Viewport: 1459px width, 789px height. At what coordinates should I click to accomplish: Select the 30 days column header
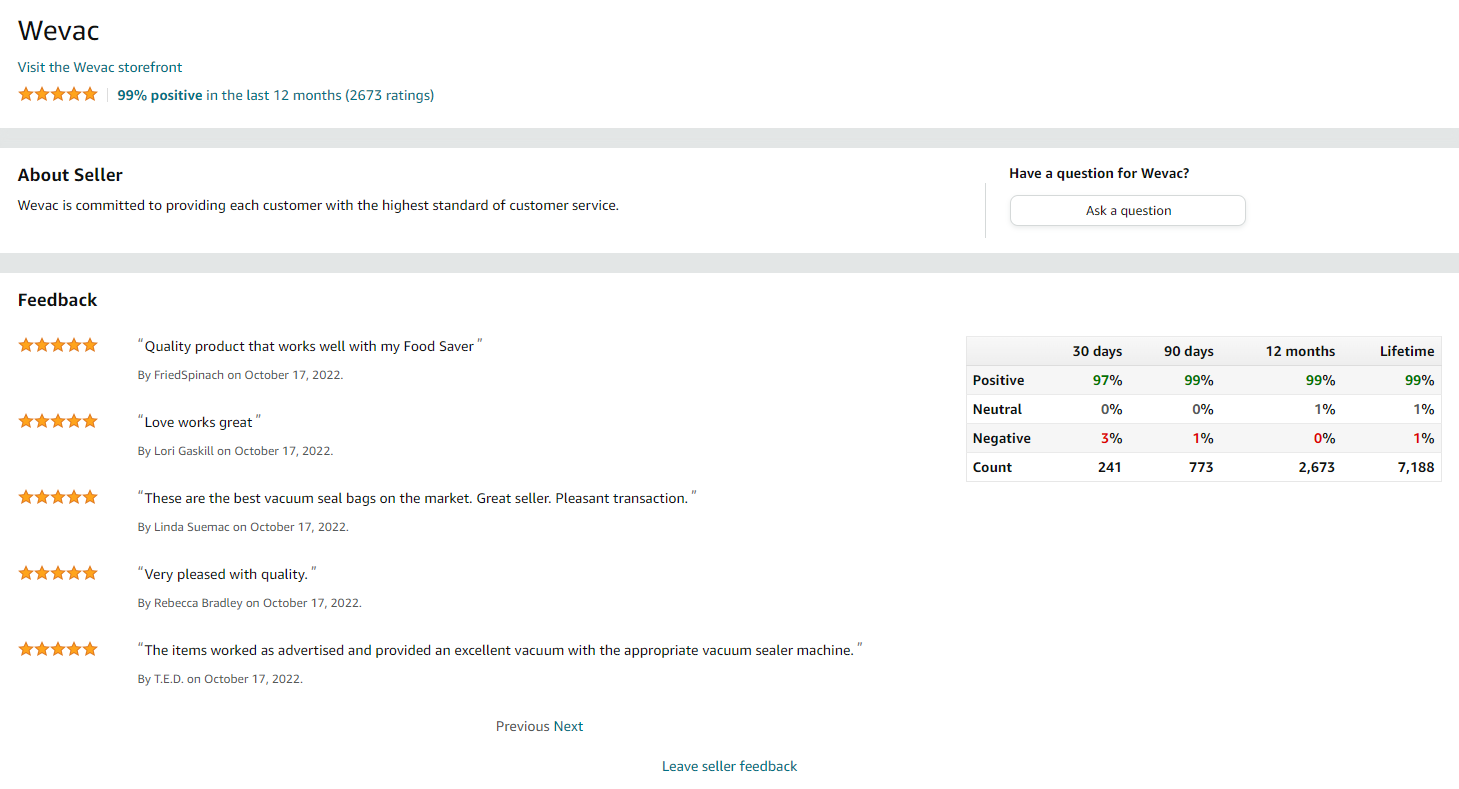1097,351
